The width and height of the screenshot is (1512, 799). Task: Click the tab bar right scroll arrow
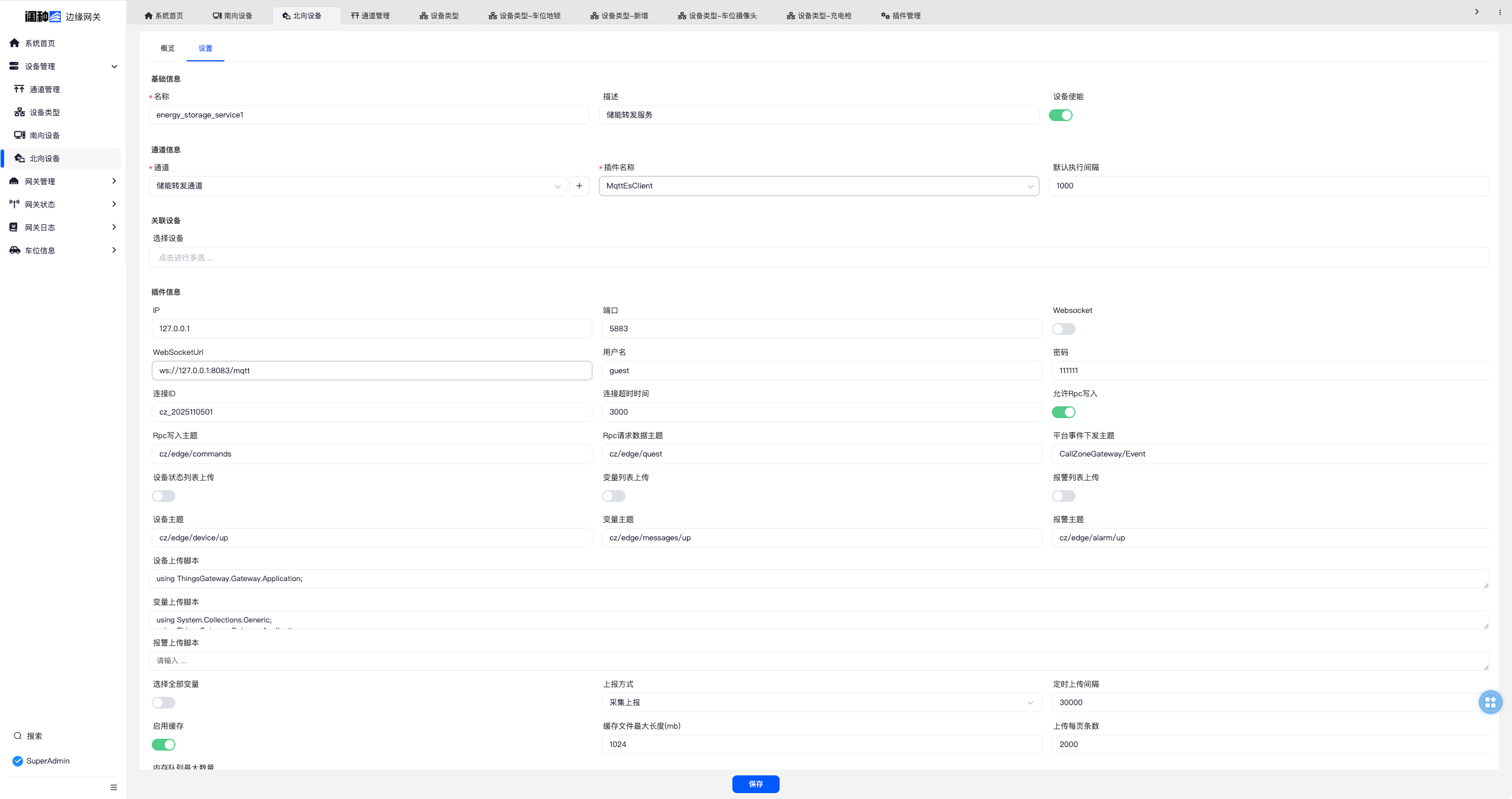point(1477,12)
